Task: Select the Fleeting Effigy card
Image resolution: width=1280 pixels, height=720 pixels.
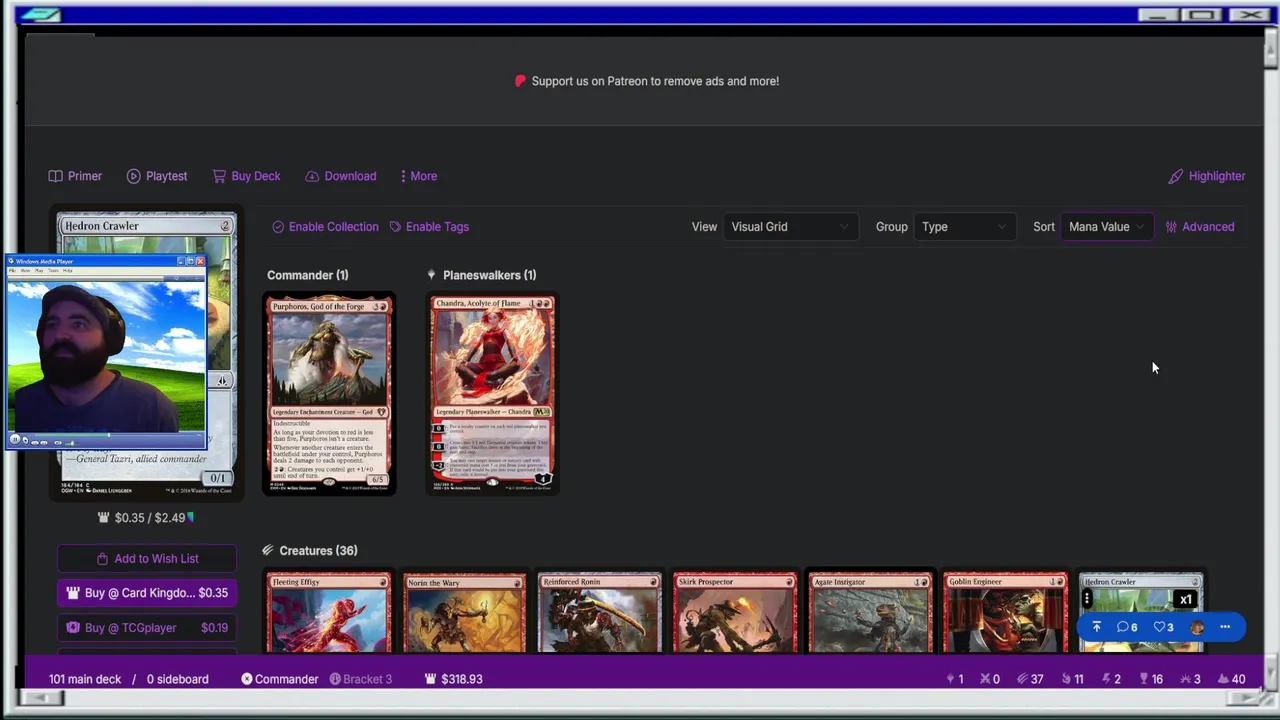Action: [328, 612]
